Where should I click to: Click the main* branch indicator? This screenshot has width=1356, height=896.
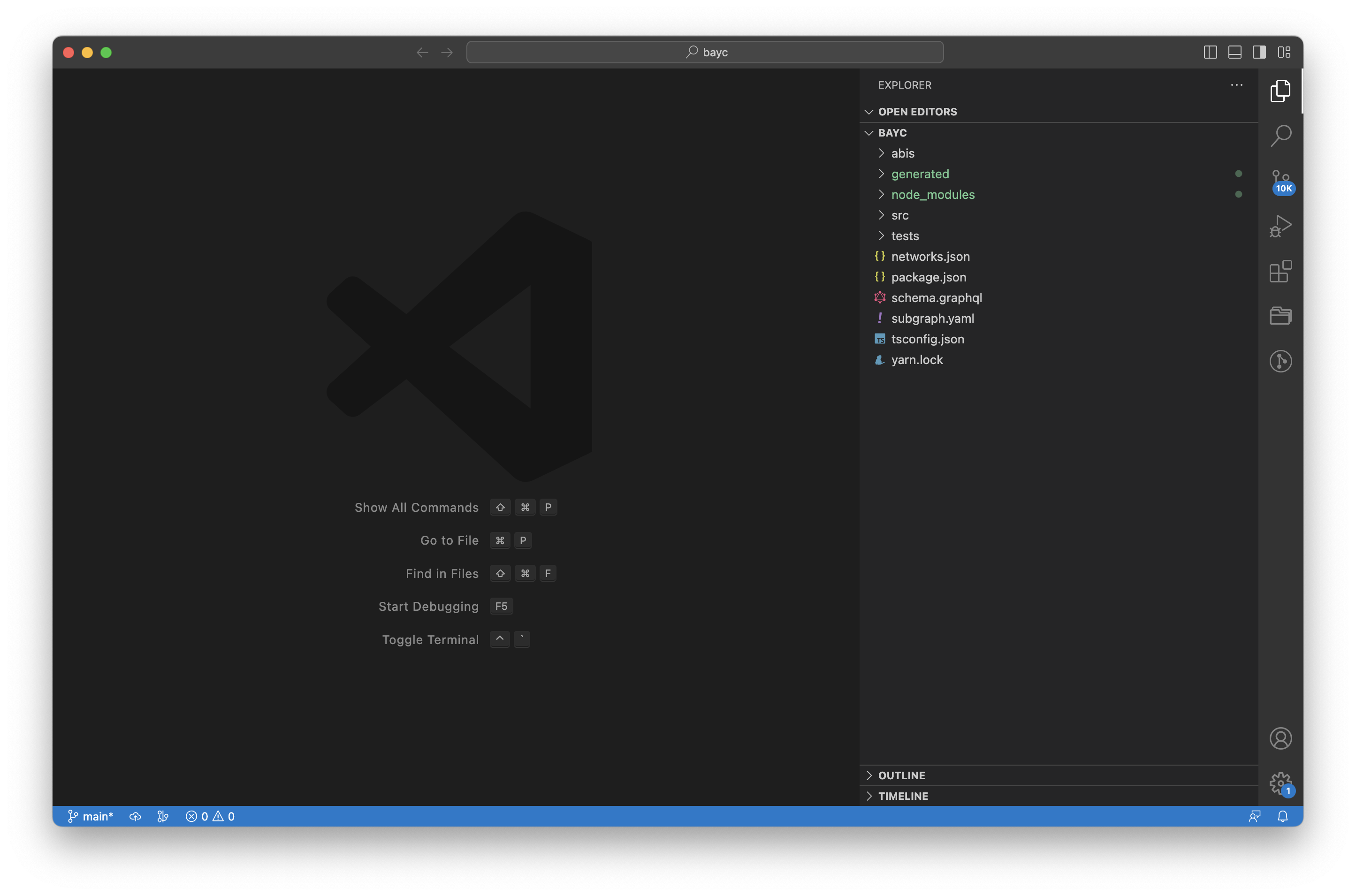(x=90, y=816)
